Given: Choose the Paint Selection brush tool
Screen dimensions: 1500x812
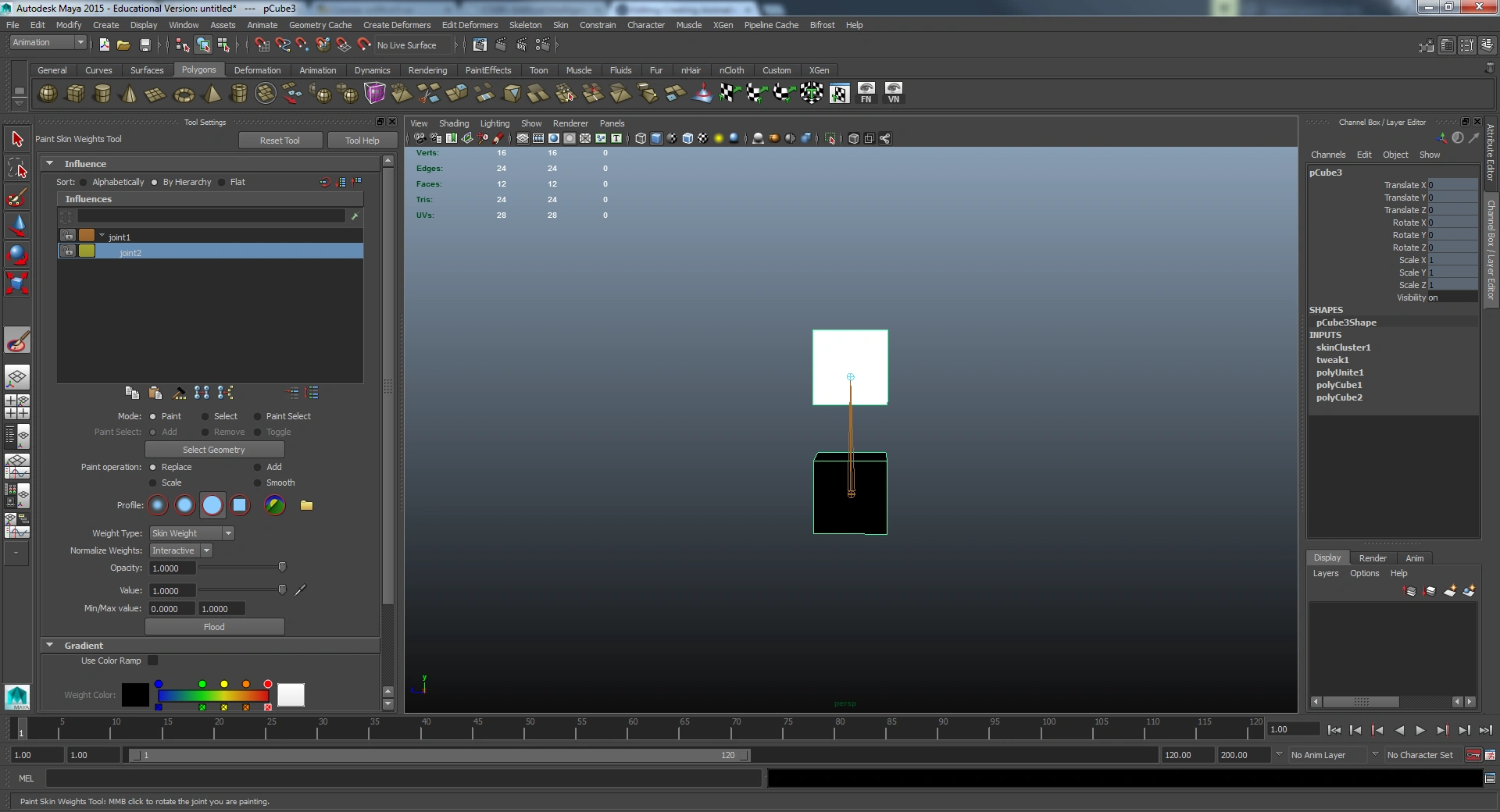Looking at the screenshot, I should (17, 197).
